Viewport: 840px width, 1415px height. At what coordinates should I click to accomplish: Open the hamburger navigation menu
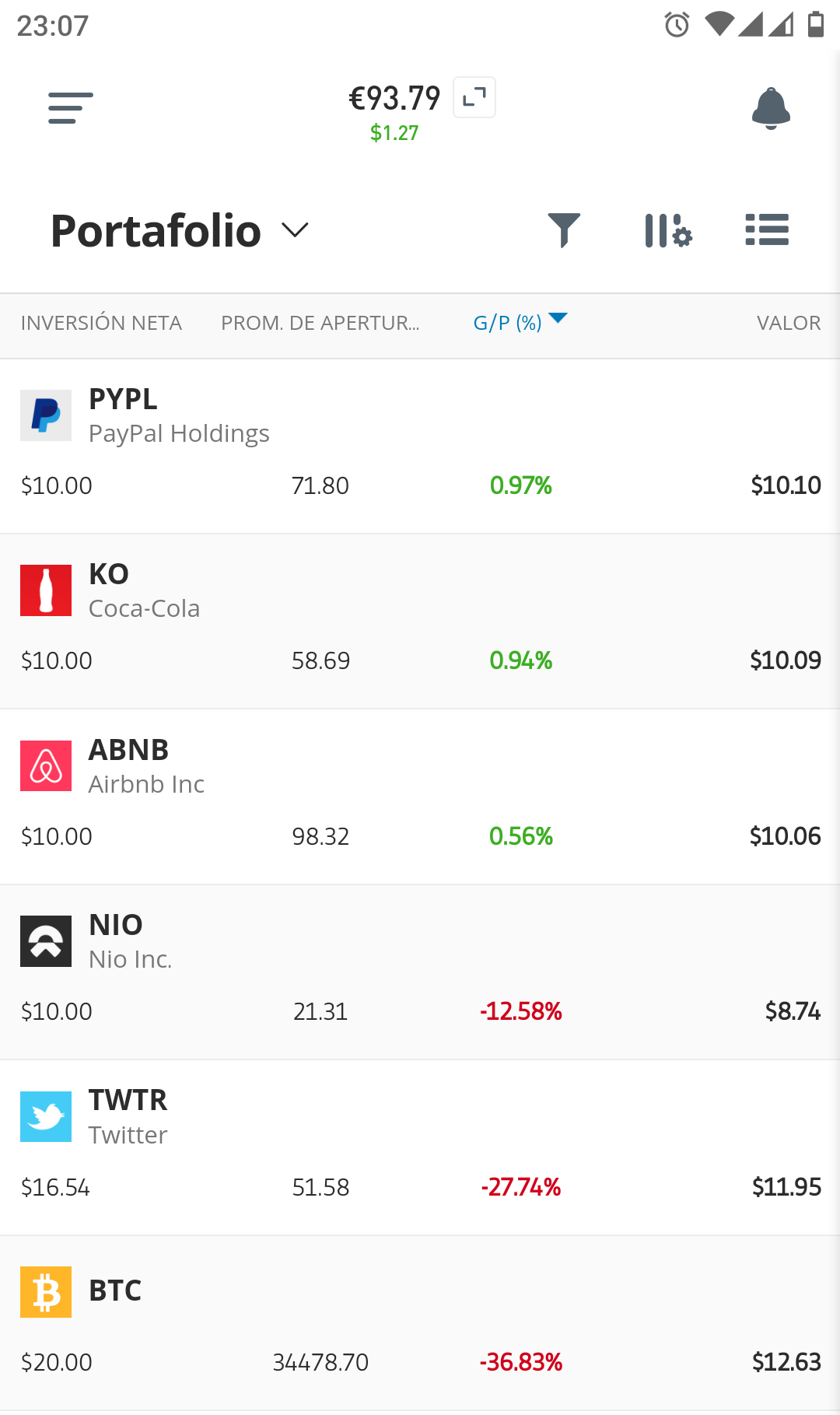70,108
